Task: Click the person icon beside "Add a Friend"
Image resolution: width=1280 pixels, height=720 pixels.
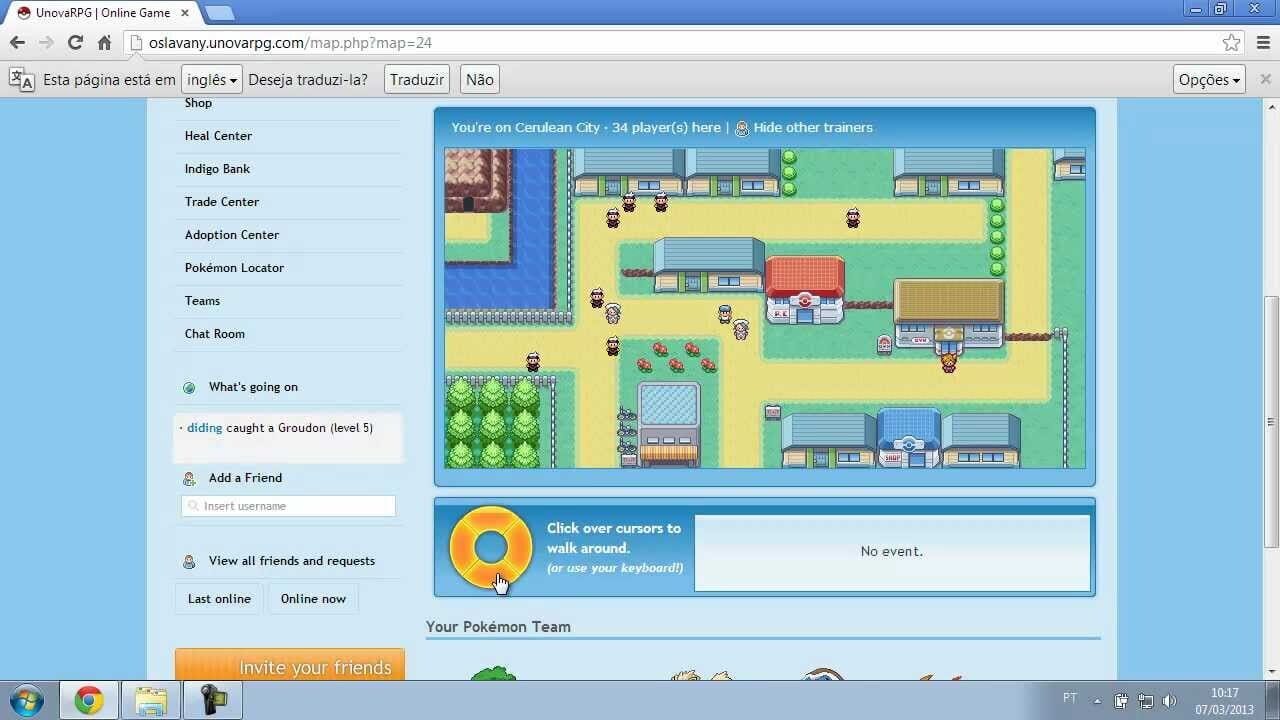Action: click(x=189, y=478)
